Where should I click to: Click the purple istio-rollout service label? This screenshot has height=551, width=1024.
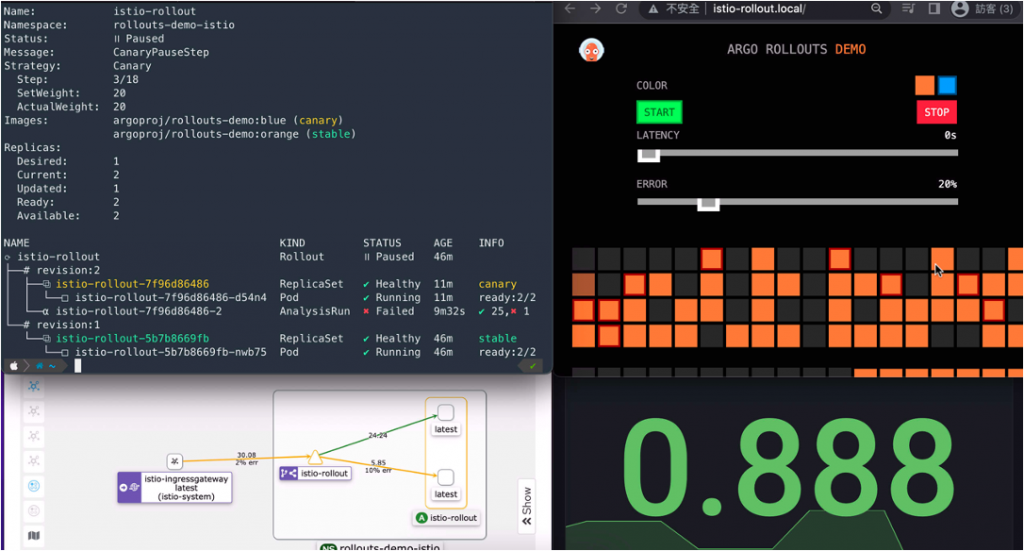point(315,473)
